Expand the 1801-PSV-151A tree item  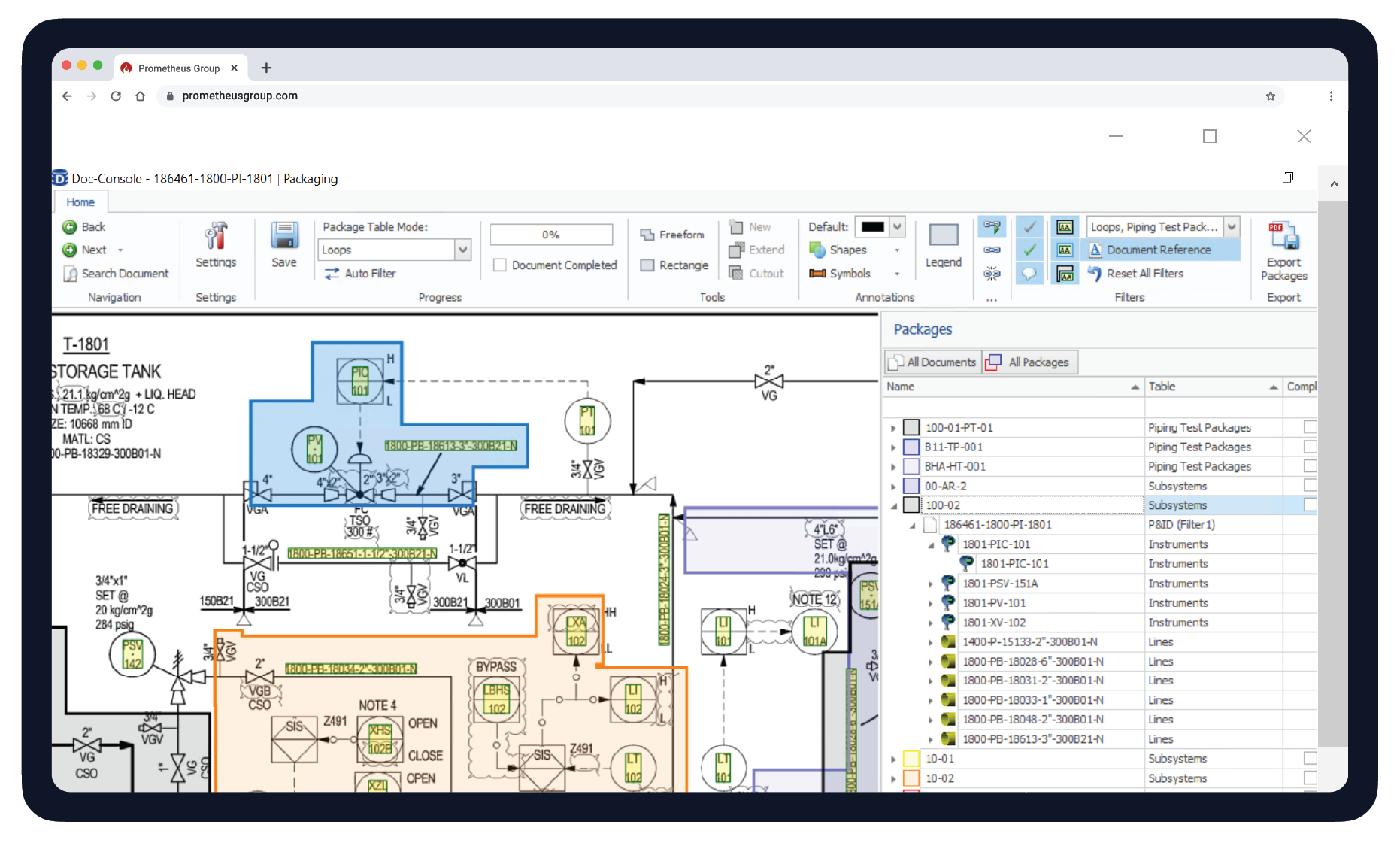pos(932,583)
